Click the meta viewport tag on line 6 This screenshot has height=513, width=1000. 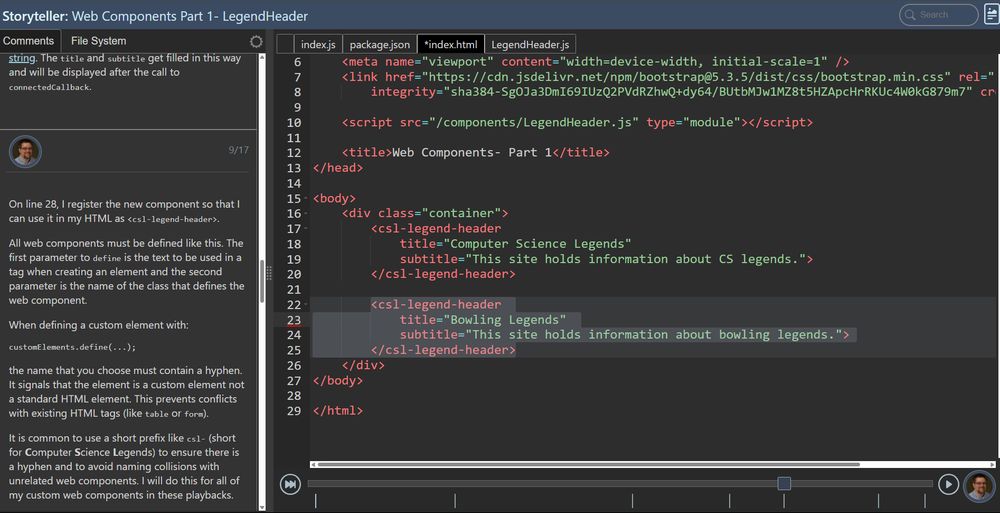[x=596, y=62]
